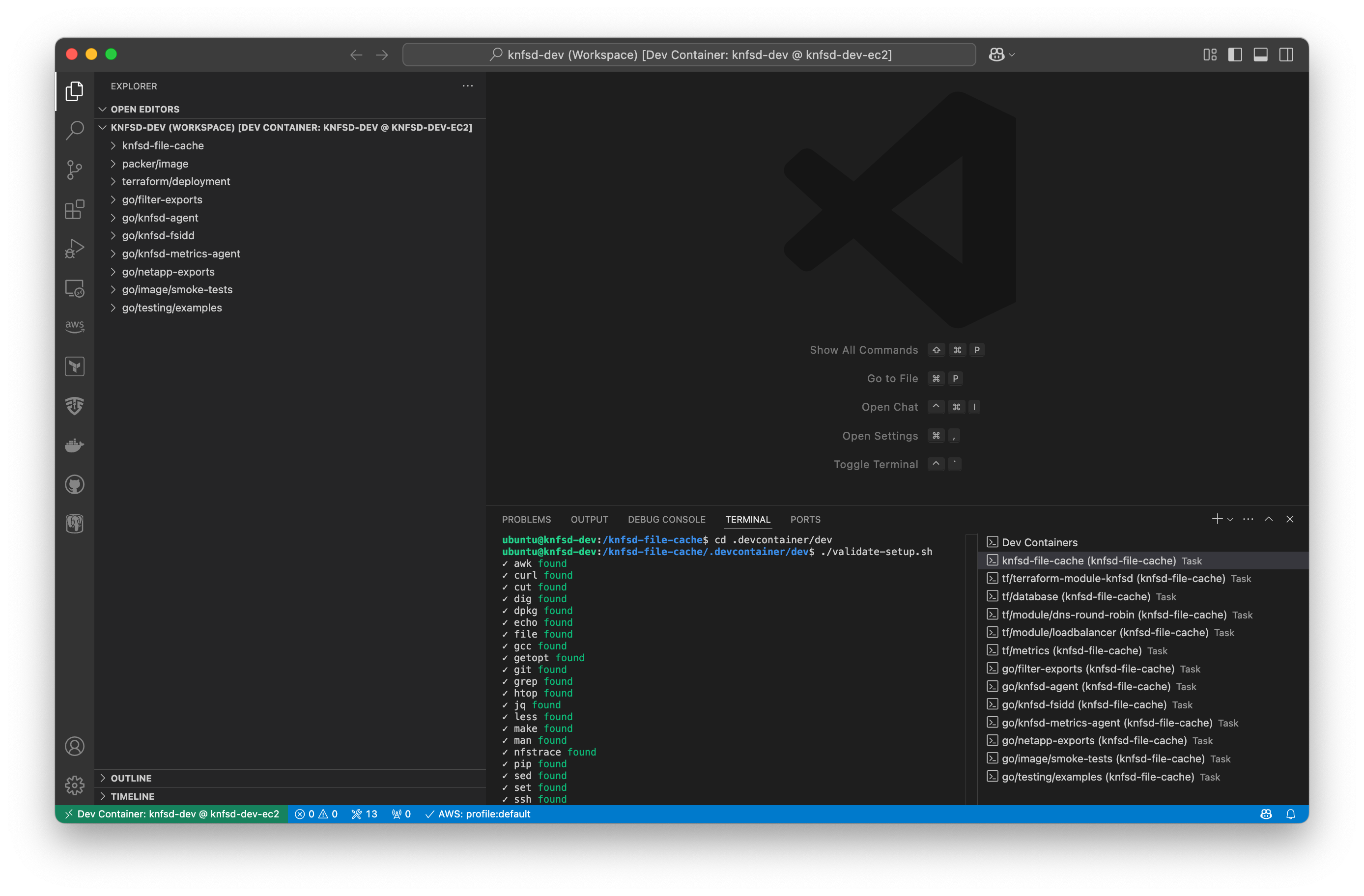
Task: Collapse the Open Editors section
Action: point(290,109)
